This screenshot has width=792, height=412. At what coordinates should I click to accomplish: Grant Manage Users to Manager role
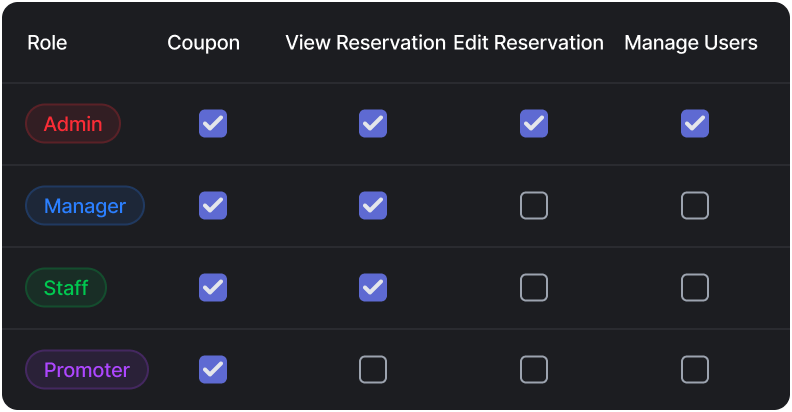(695, 206)
